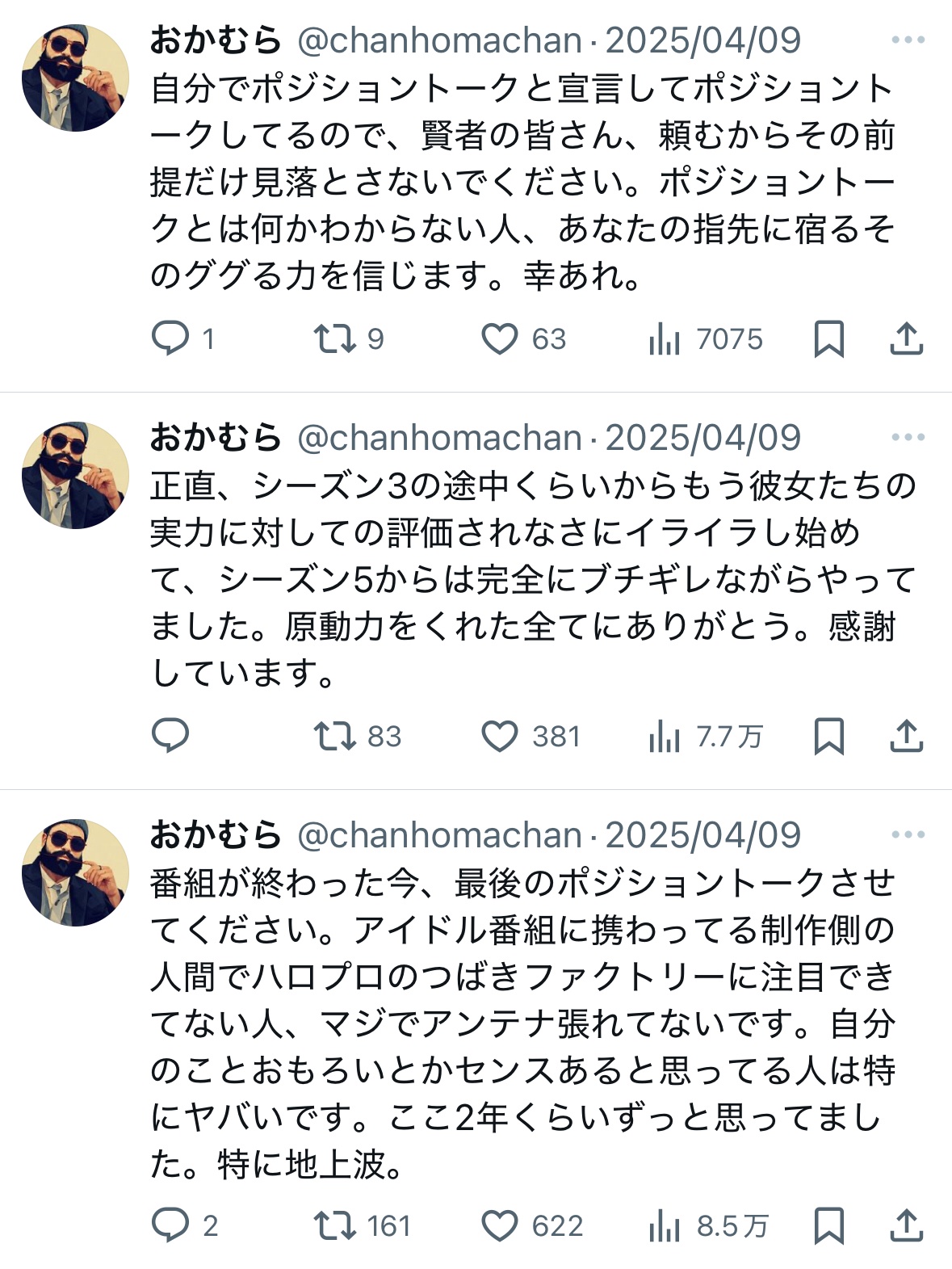Image resolution: width=952 pixels, height=1269 pixels.
Task: Share the tweet with 7.7万 views
Action: pos(906,736)
